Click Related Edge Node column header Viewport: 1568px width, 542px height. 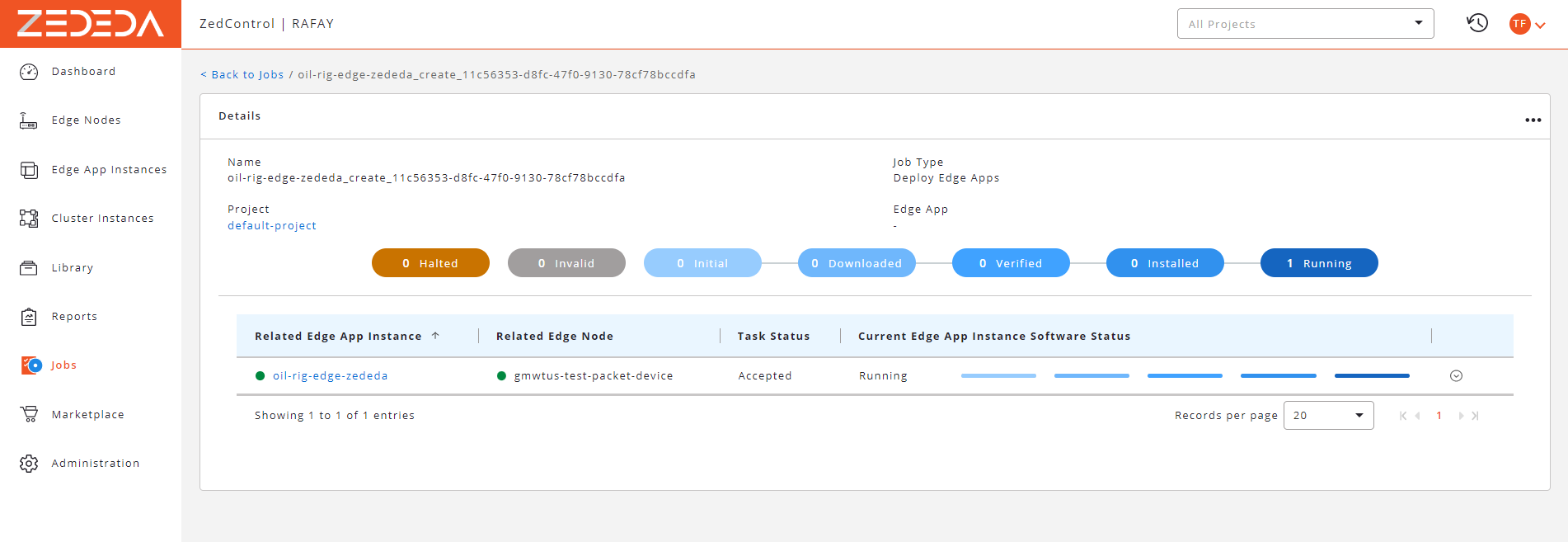pos(555,337)
